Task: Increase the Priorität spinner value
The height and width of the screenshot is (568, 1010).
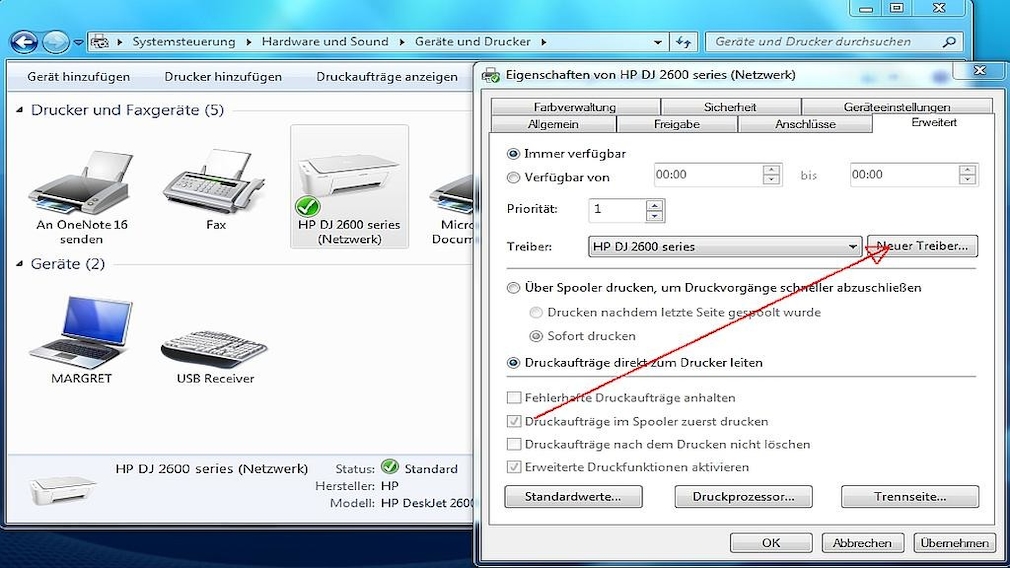Action: [x=655, y=205]
